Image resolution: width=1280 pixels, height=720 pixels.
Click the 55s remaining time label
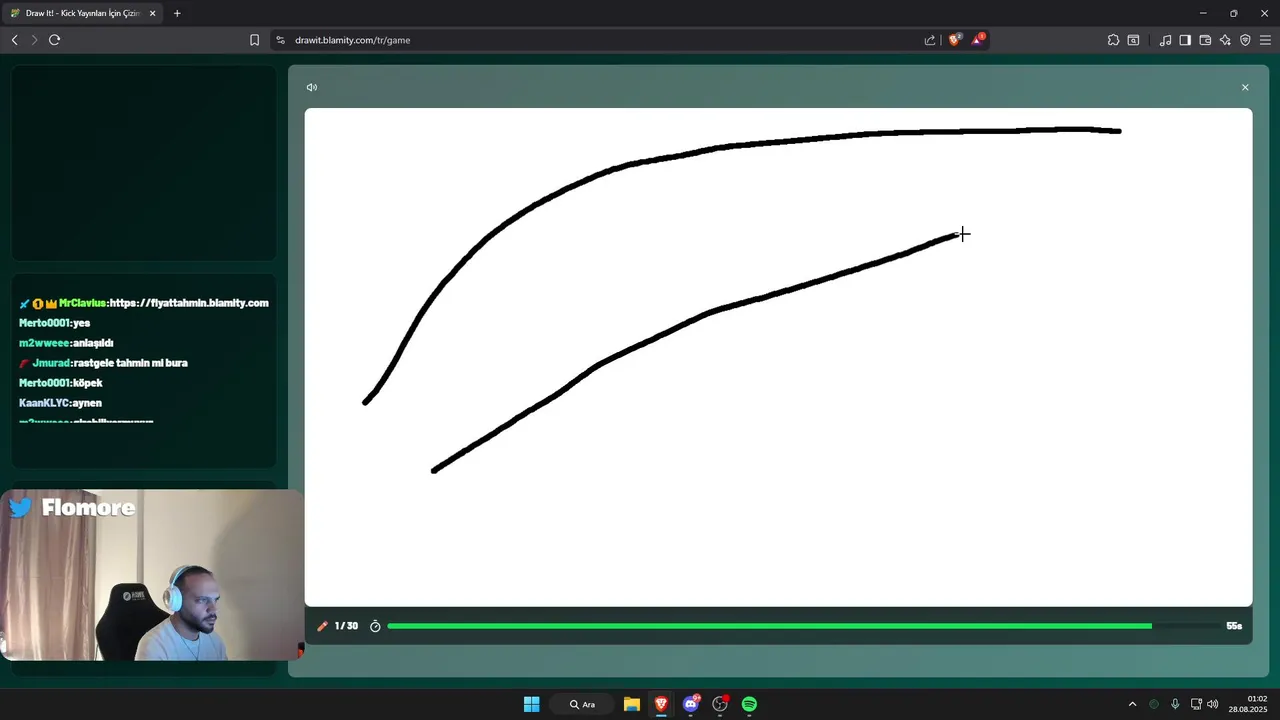[1234, 626]
